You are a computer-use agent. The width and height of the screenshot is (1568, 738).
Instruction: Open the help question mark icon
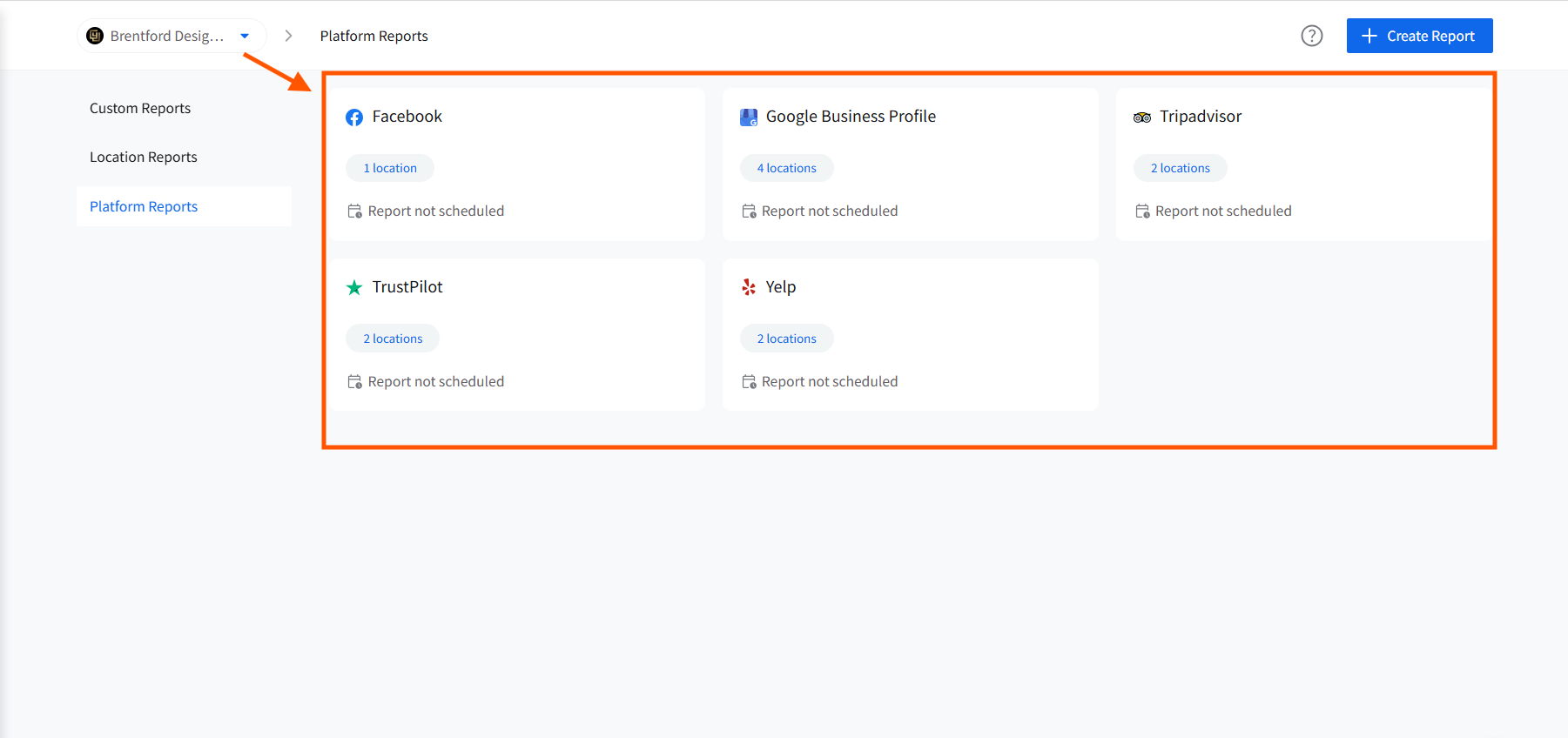point(1311,36)
